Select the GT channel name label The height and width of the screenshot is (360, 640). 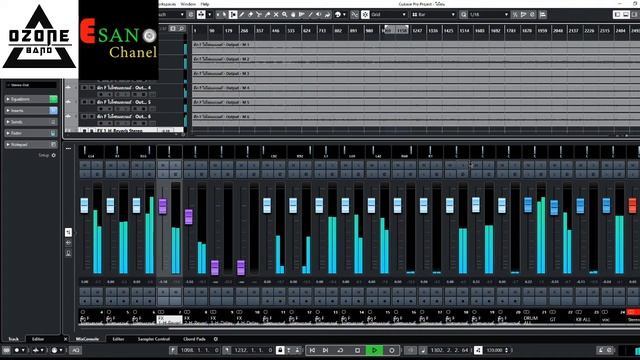coord(553,319)
